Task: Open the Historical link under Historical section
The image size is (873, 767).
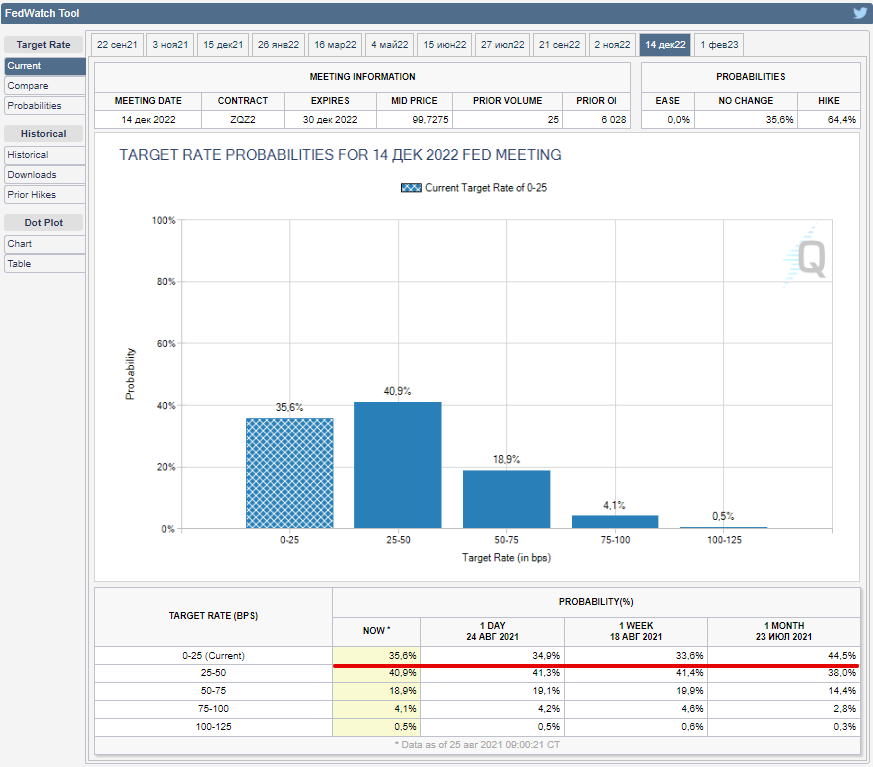Action: tap(45, 155)
